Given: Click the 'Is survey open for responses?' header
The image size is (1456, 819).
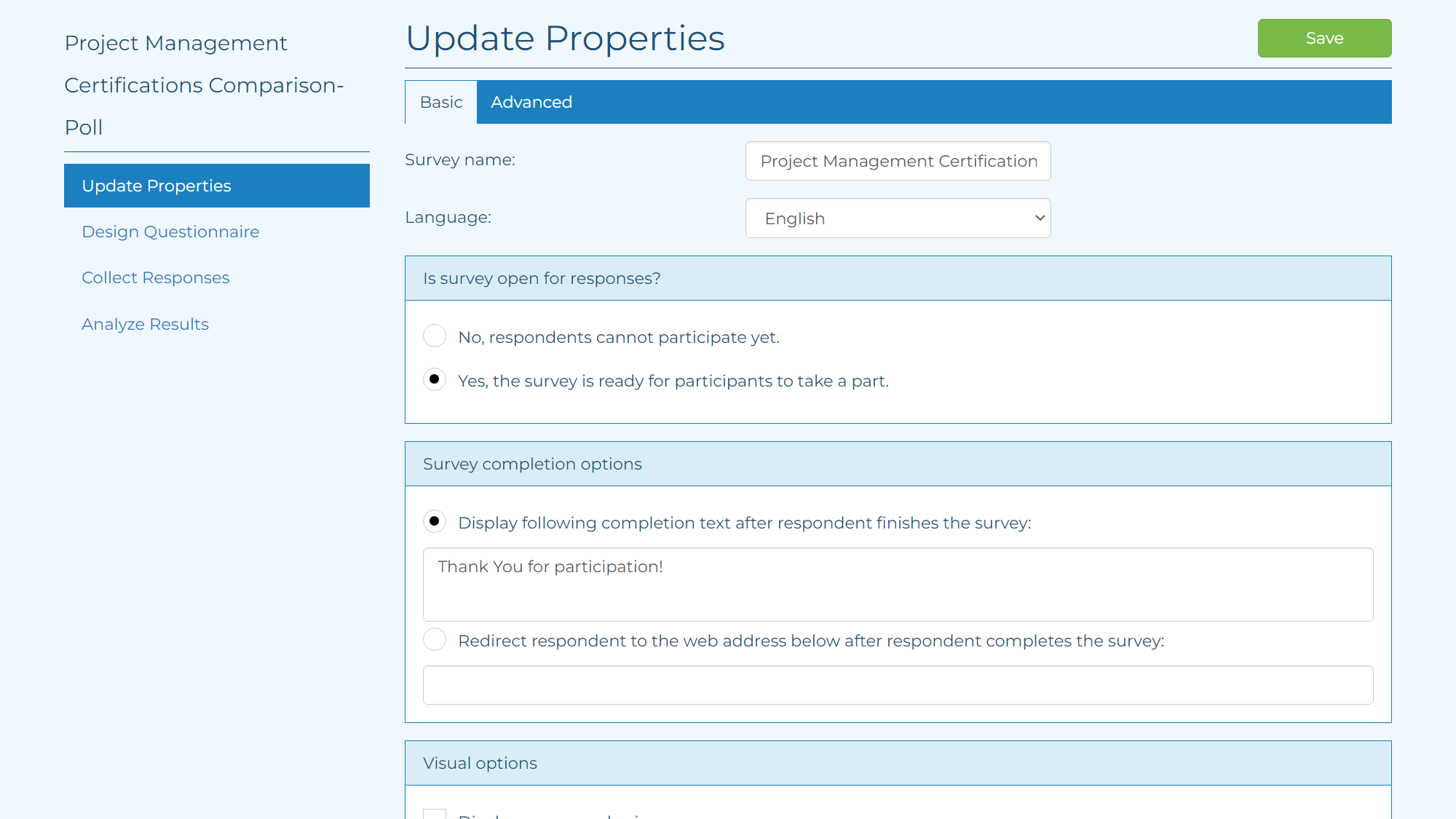Looking at the screenshot, I should tap(540, 278).
